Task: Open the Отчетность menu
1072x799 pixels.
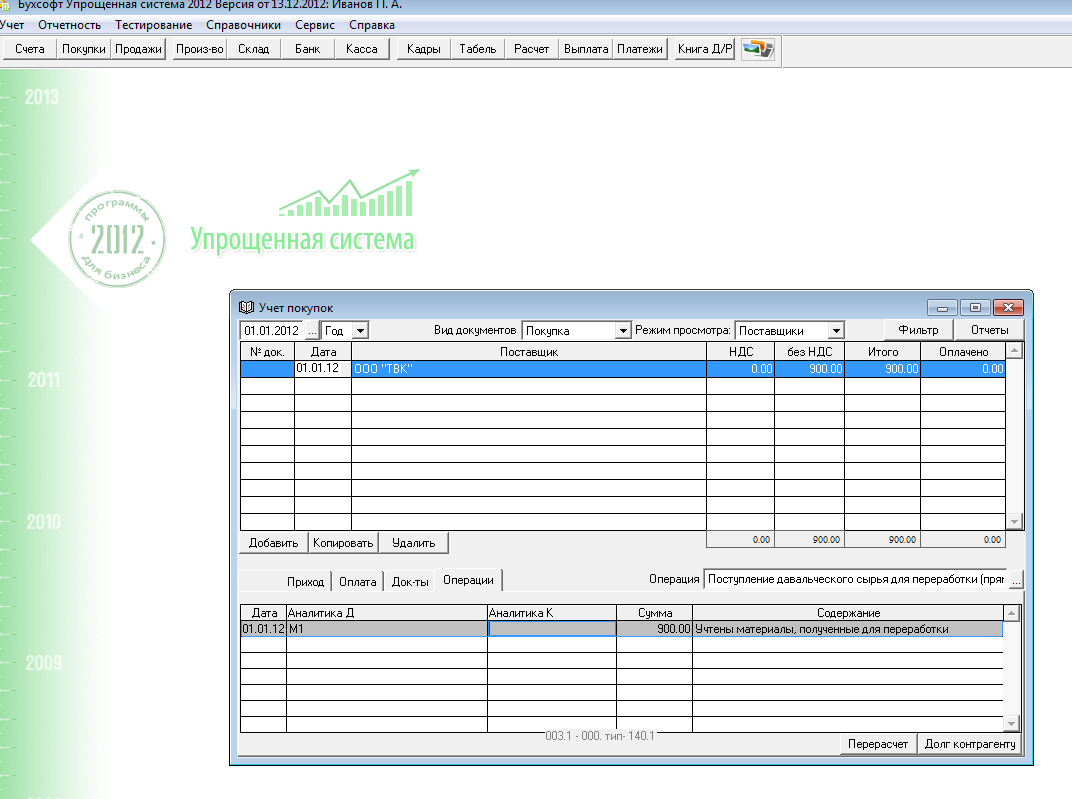Action: coord(70,25)
